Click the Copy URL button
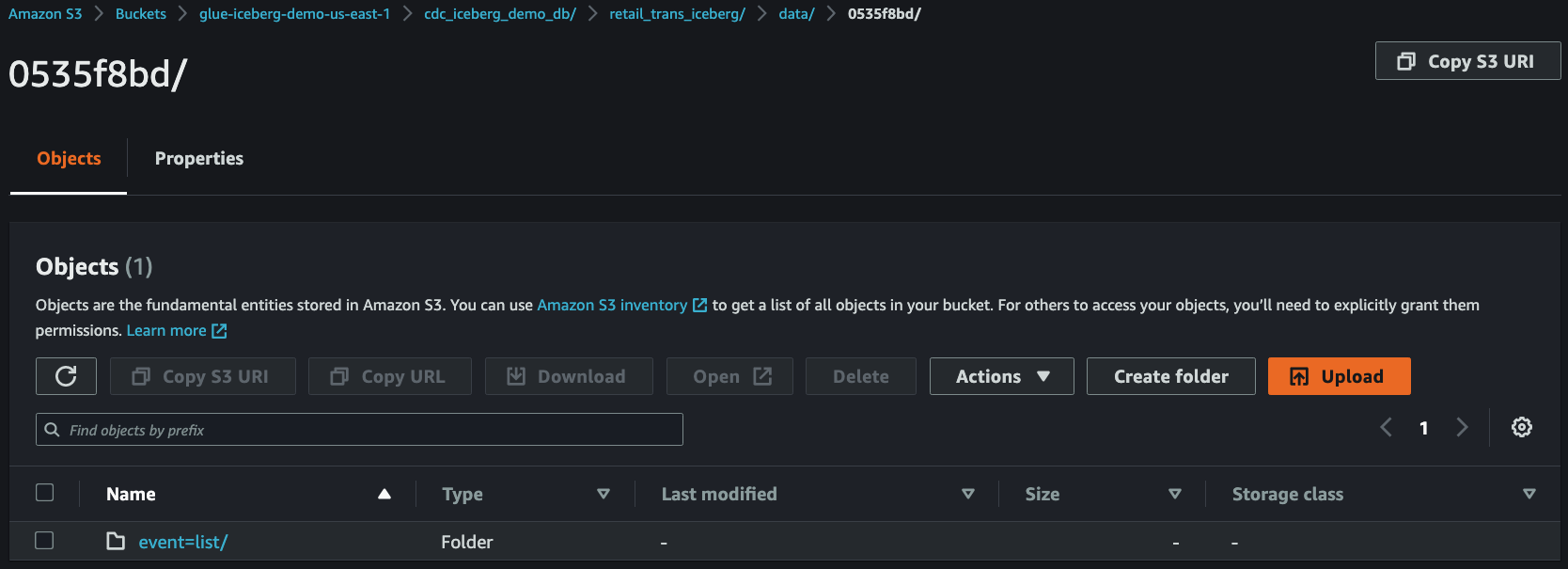Viewport: 1568px width, 569px height. tap(390, 376)
